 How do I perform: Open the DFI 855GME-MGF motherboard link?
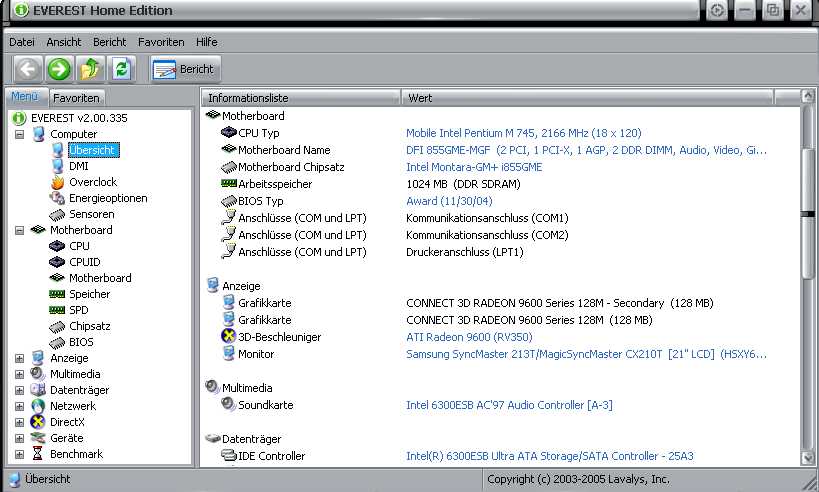click(x=586, y=150)
